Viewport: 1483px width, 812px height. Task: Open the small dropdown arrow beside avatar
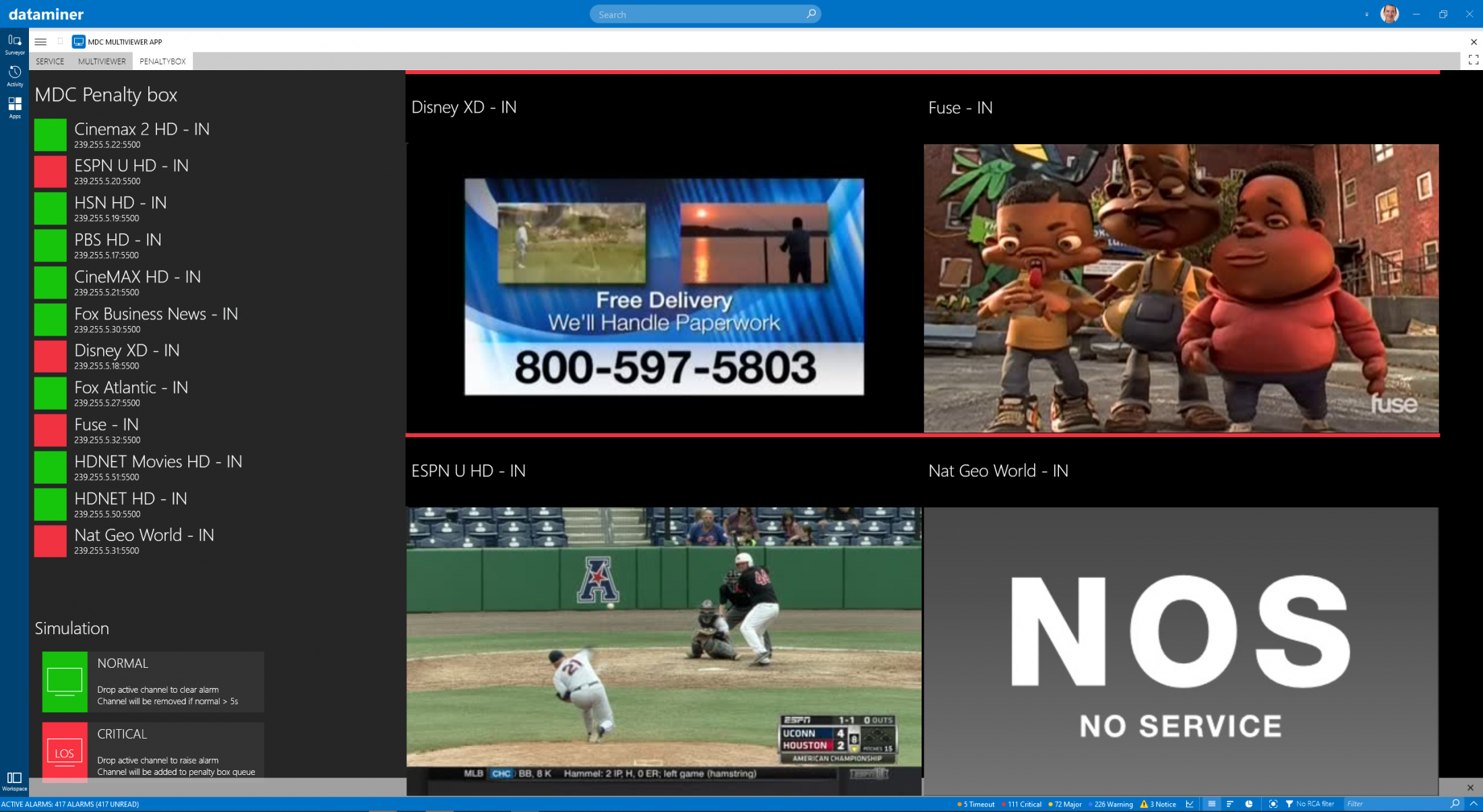click(1366, 14)
